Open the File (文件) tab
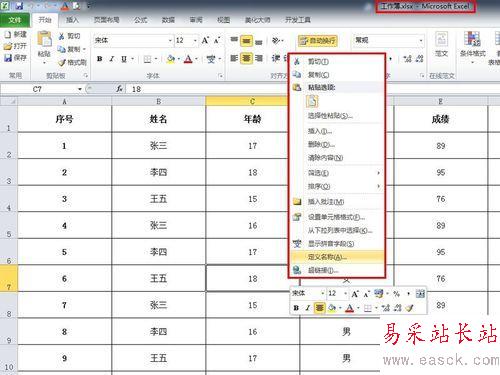The image size is (500, 375). pos(15,20)
